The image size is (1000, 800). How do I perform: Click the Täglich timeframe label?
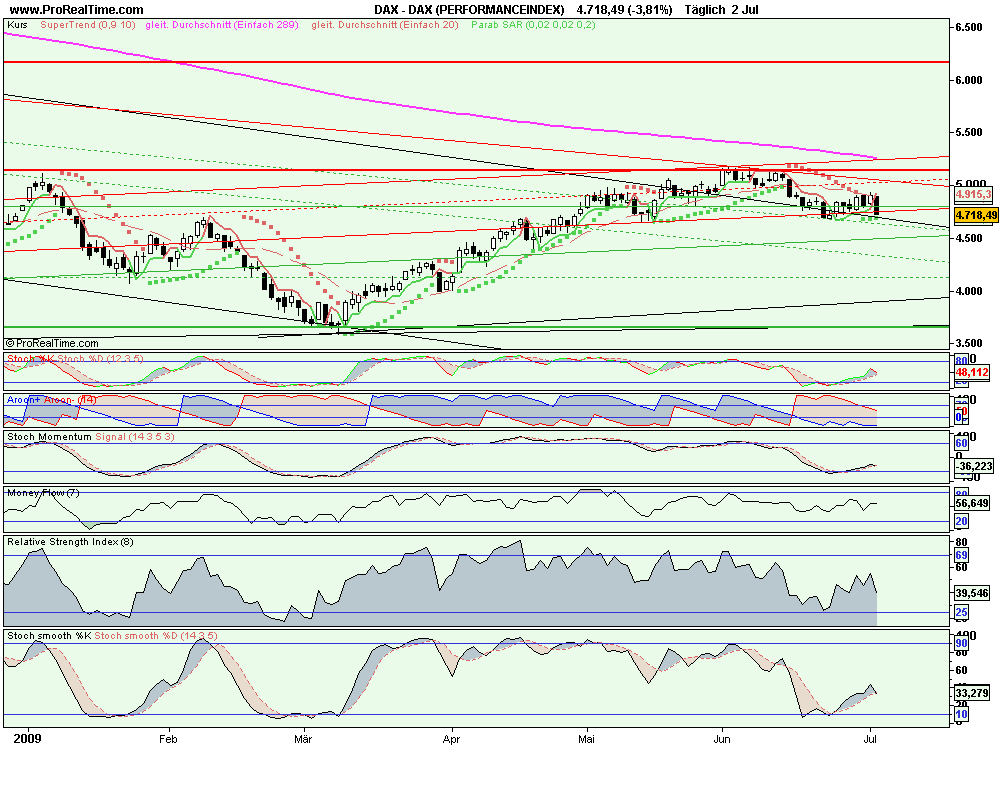[706, 9]
